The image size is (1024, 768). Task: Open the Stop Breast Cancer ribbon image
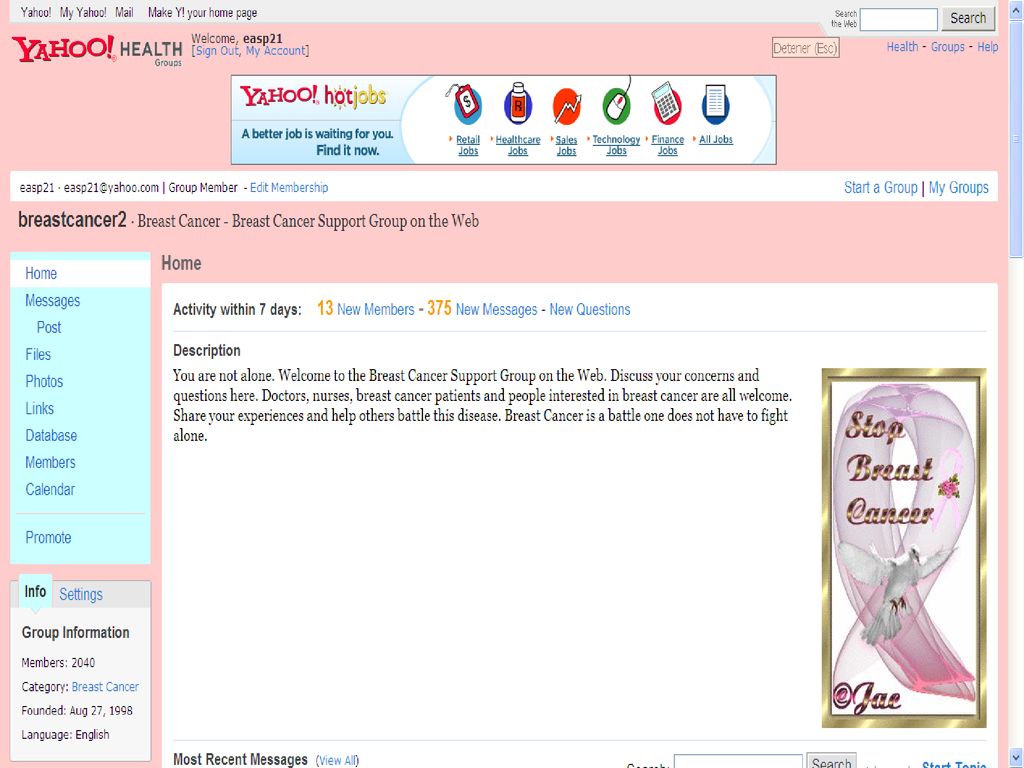904,547
